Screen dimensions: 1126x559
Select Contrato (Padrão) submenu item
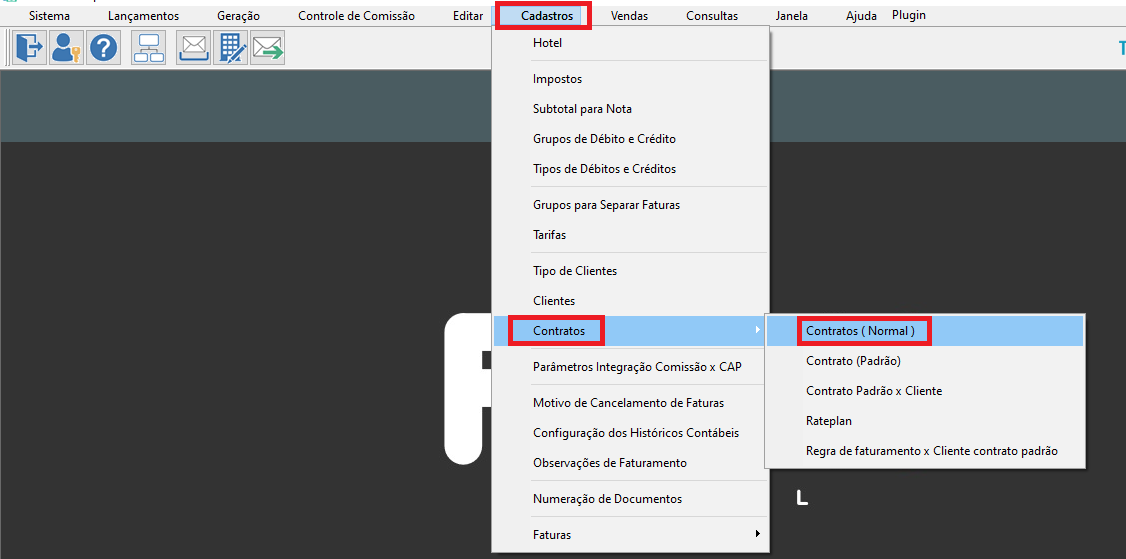click(x=925, y=361)
